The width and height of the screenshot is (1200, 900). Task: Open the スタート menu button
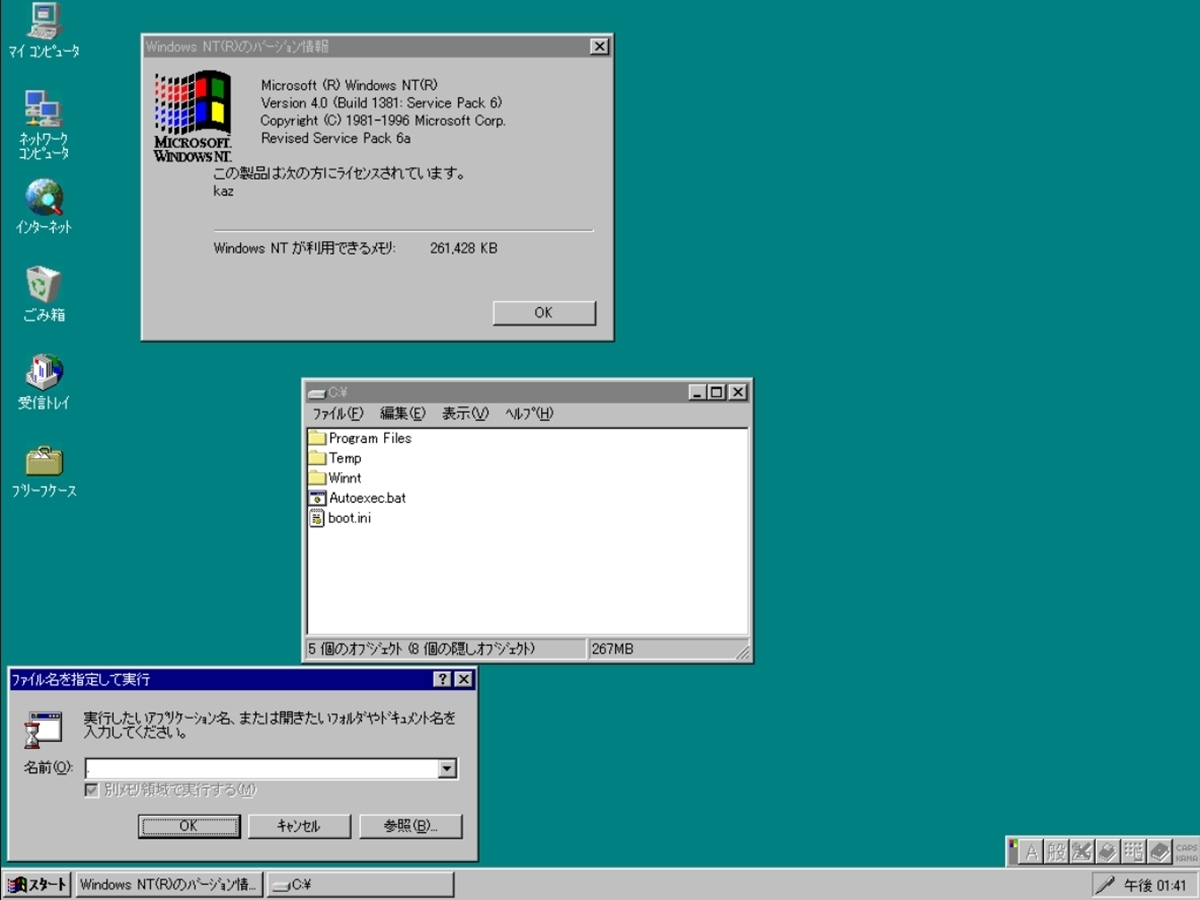37,885
